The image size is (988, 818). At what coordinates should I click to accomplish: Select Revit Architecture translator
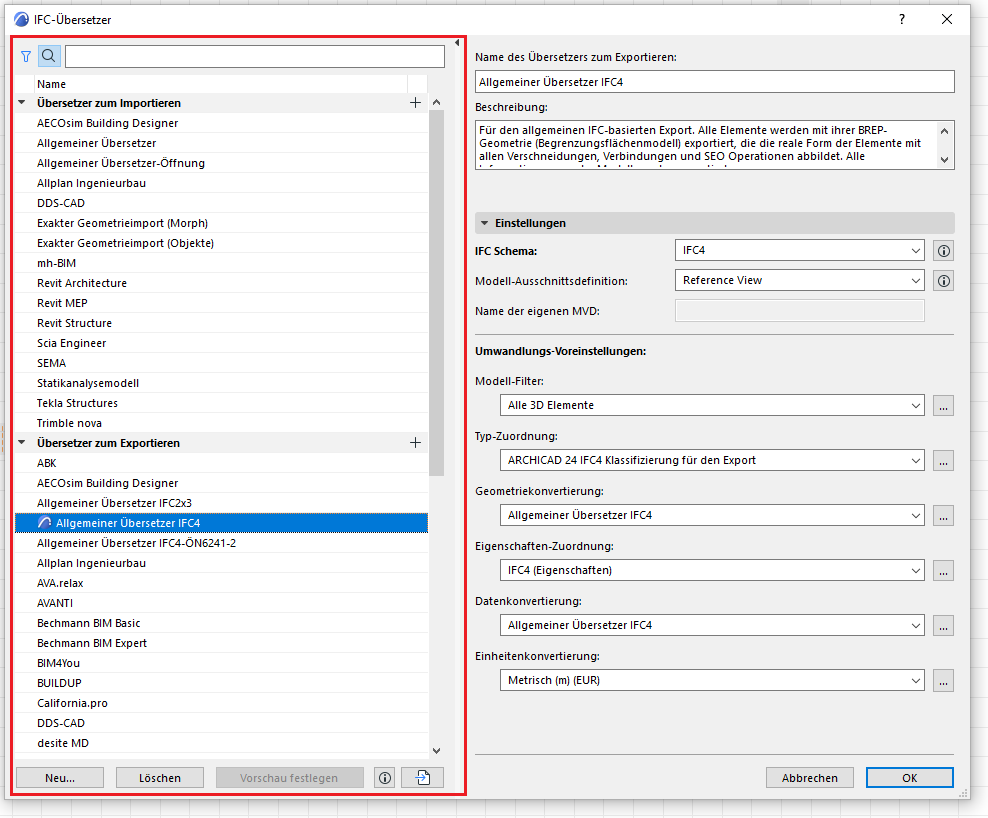coord(82,283)
